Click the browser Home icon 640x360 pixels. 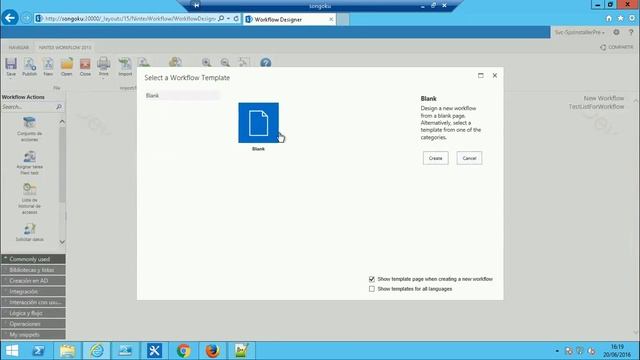[609, 18]
